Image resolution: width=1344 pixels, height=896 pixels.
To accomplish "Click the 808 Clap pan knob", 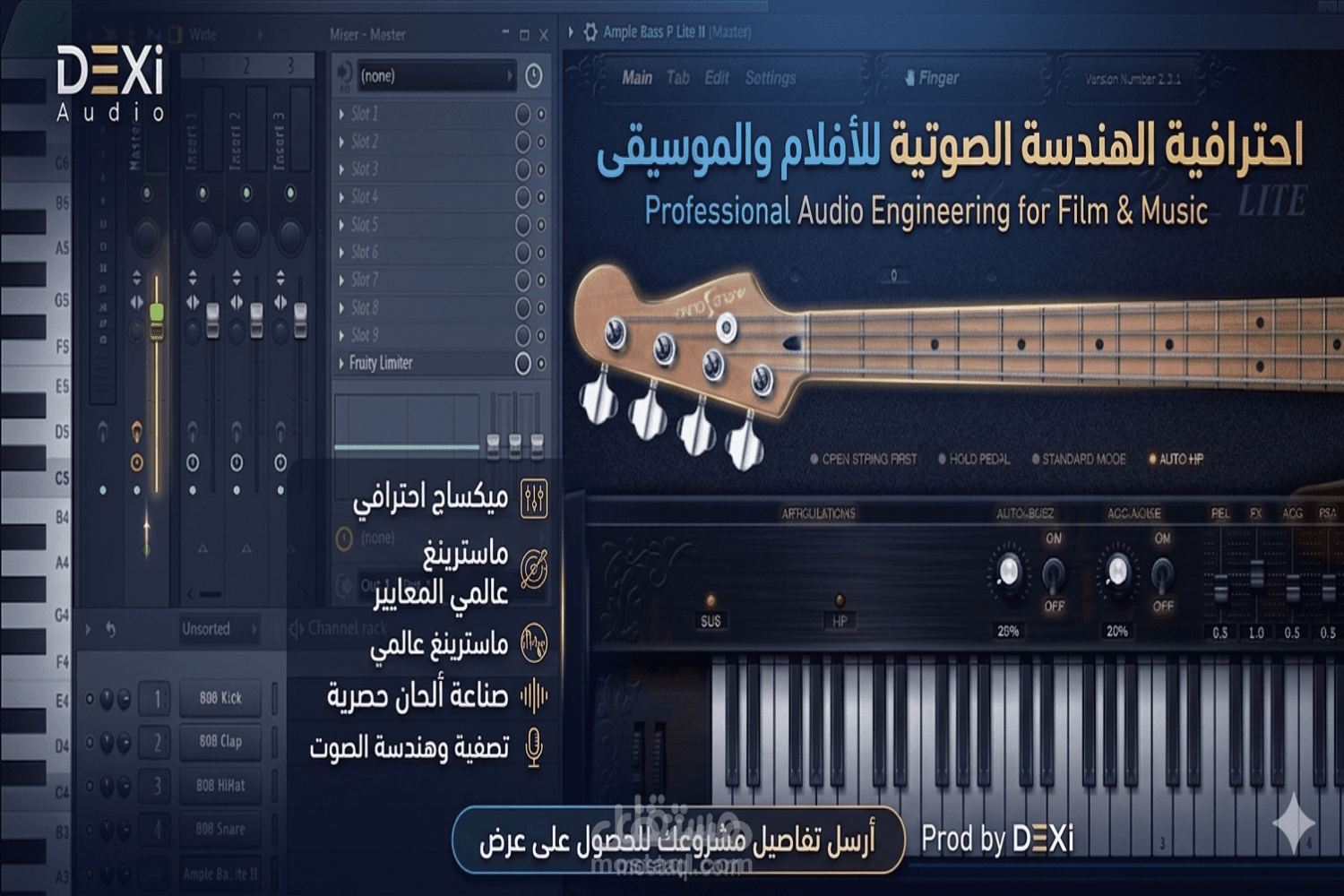I will coord(108,742).
